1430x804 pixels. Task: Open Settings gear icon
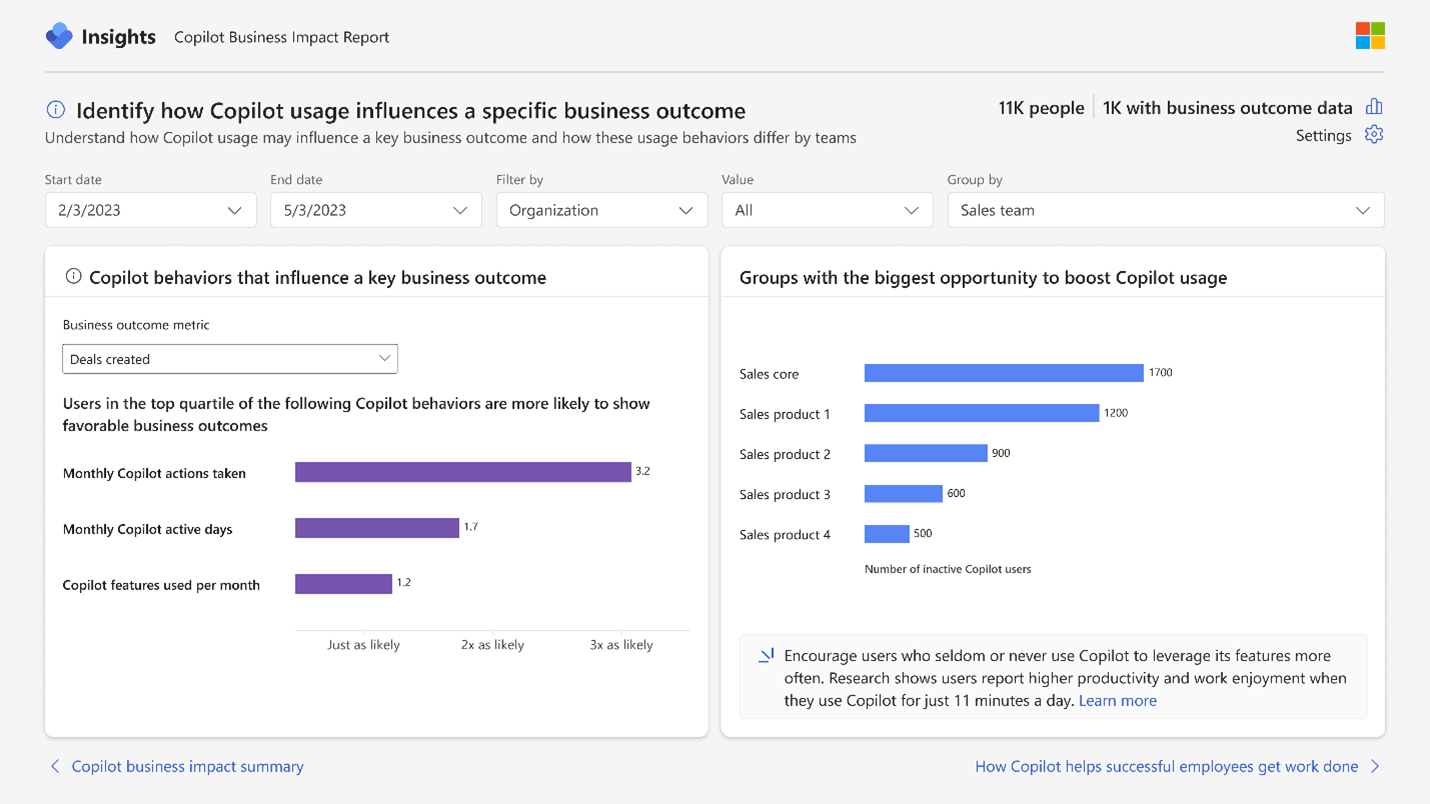coord(1374,135)
